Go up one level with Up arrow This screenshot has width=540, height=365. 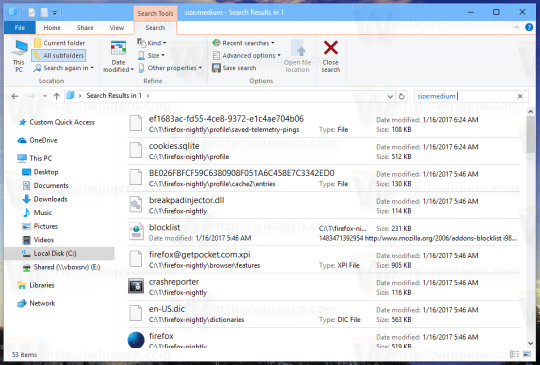coord(56,96)
